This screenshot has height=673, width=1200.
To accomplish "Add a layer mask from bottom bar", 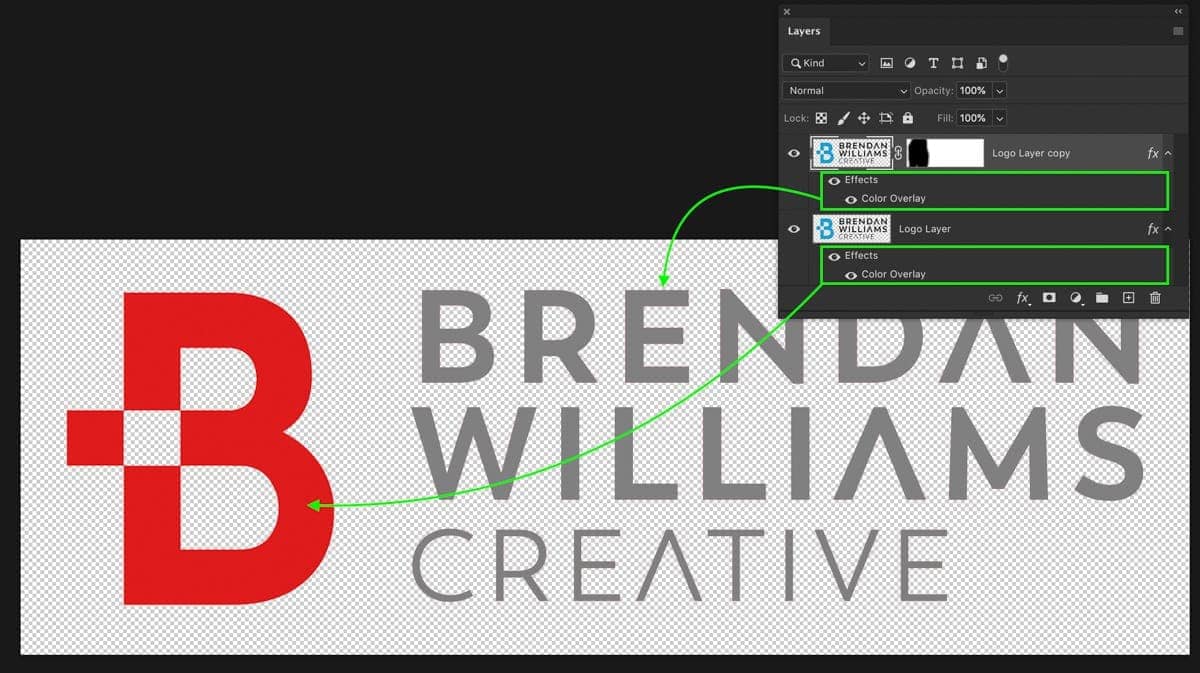I will click(x=1049, y=298).
